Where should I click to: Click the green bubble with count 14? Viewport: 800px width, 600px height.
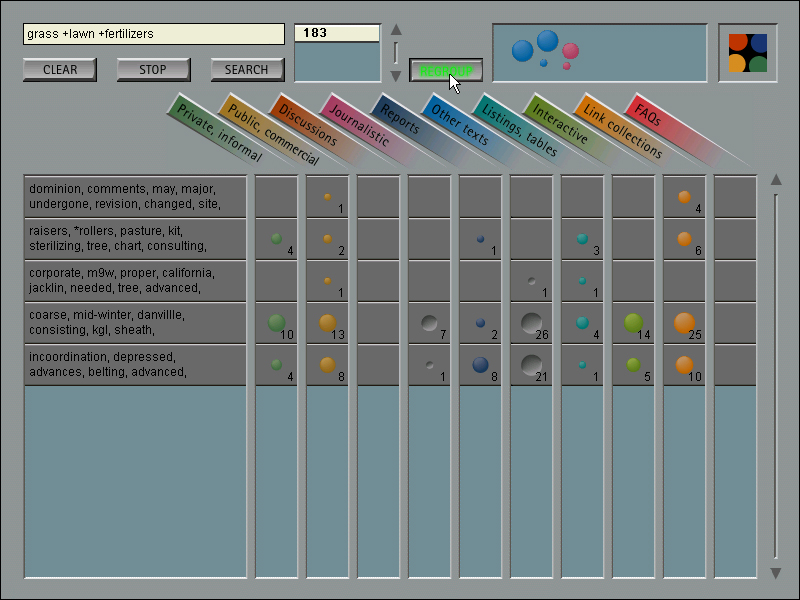tap(633, 322)
